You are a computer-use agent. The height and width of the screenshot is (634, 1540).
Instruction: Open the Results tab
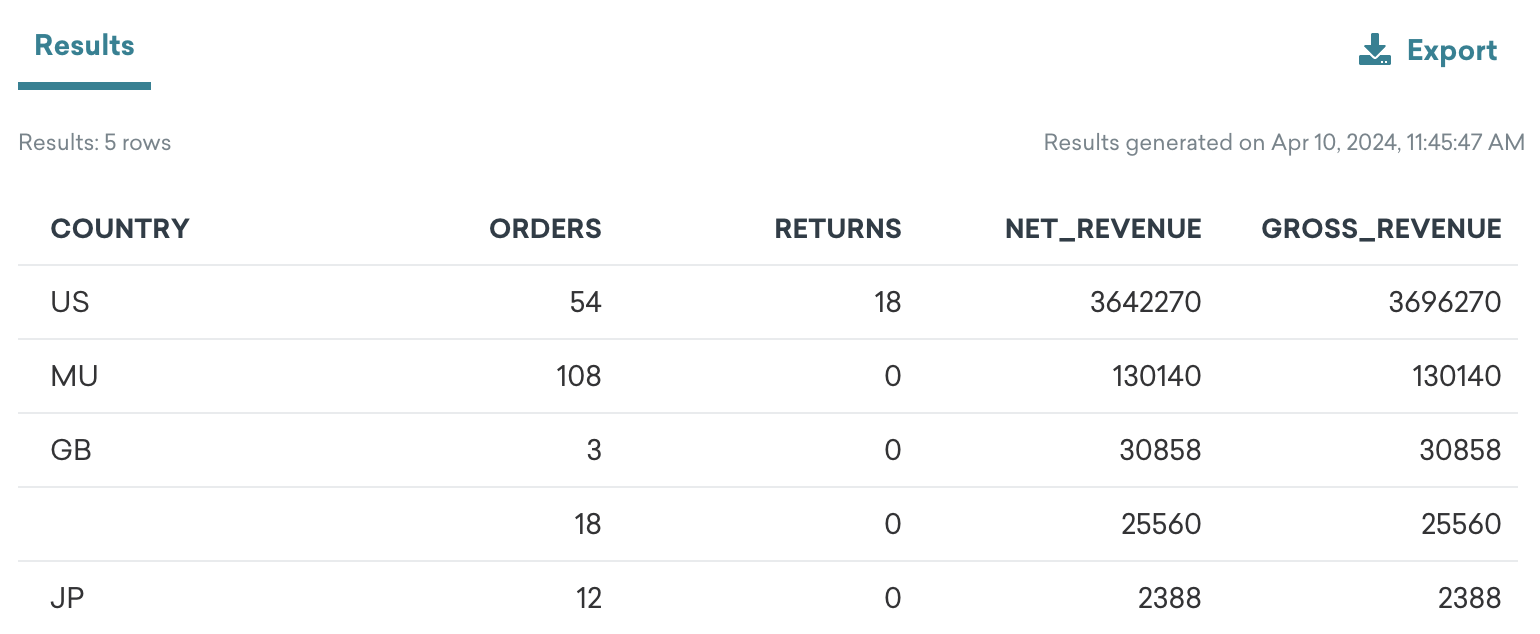84,46
